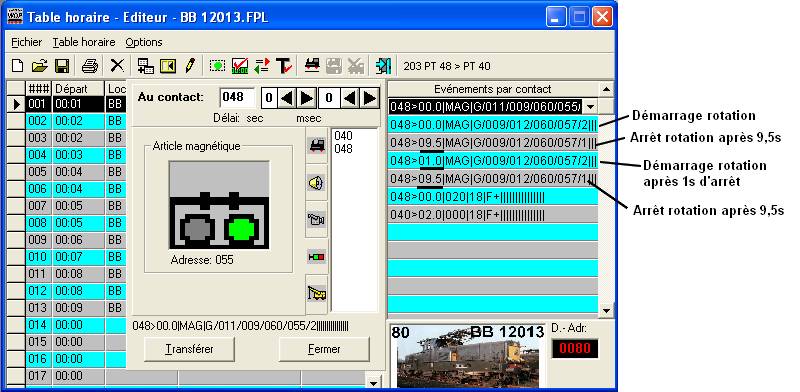Open a timetable file via the folder icon

click(39, 66)
